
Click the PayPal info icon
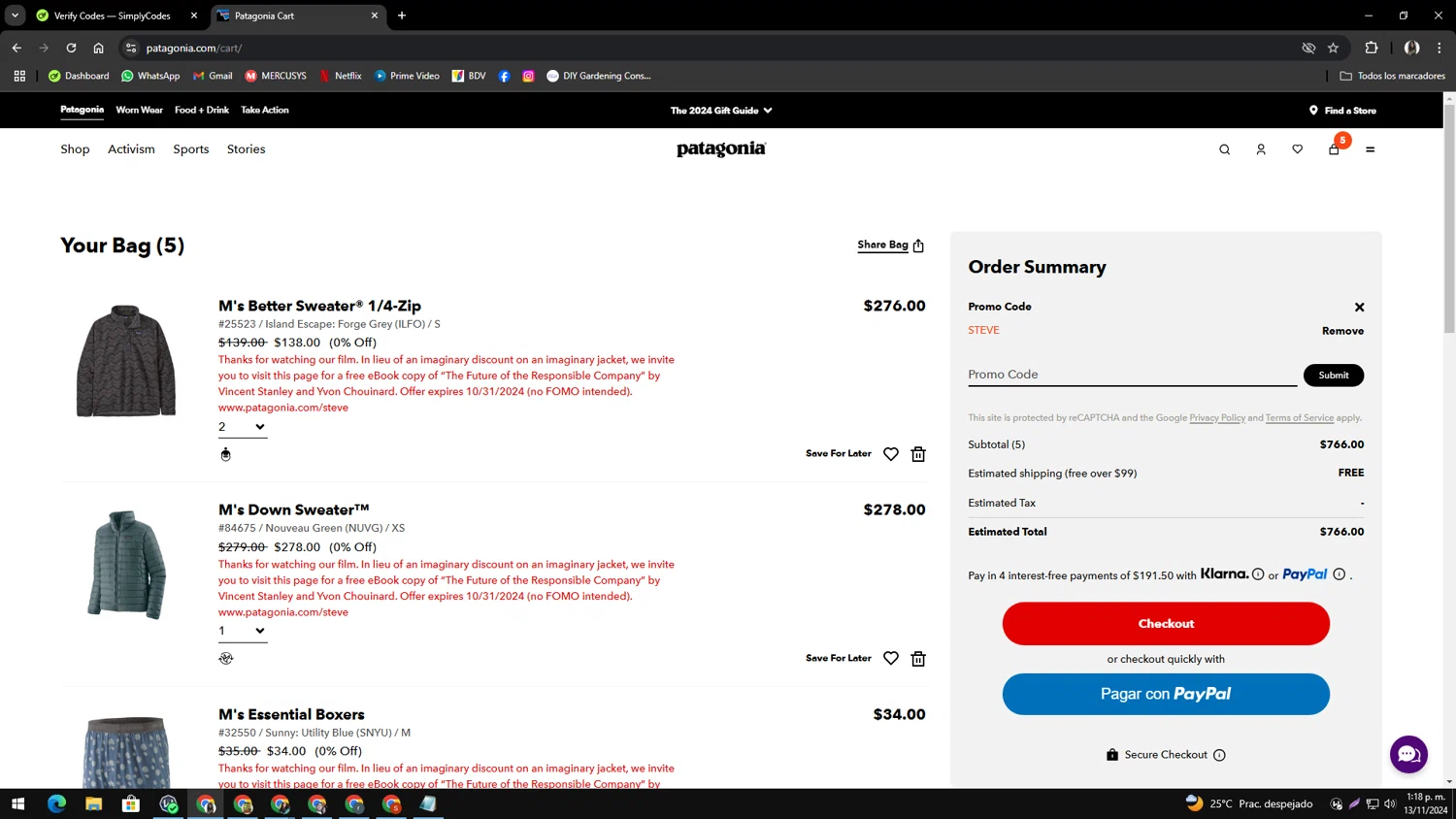(1340, 574)
